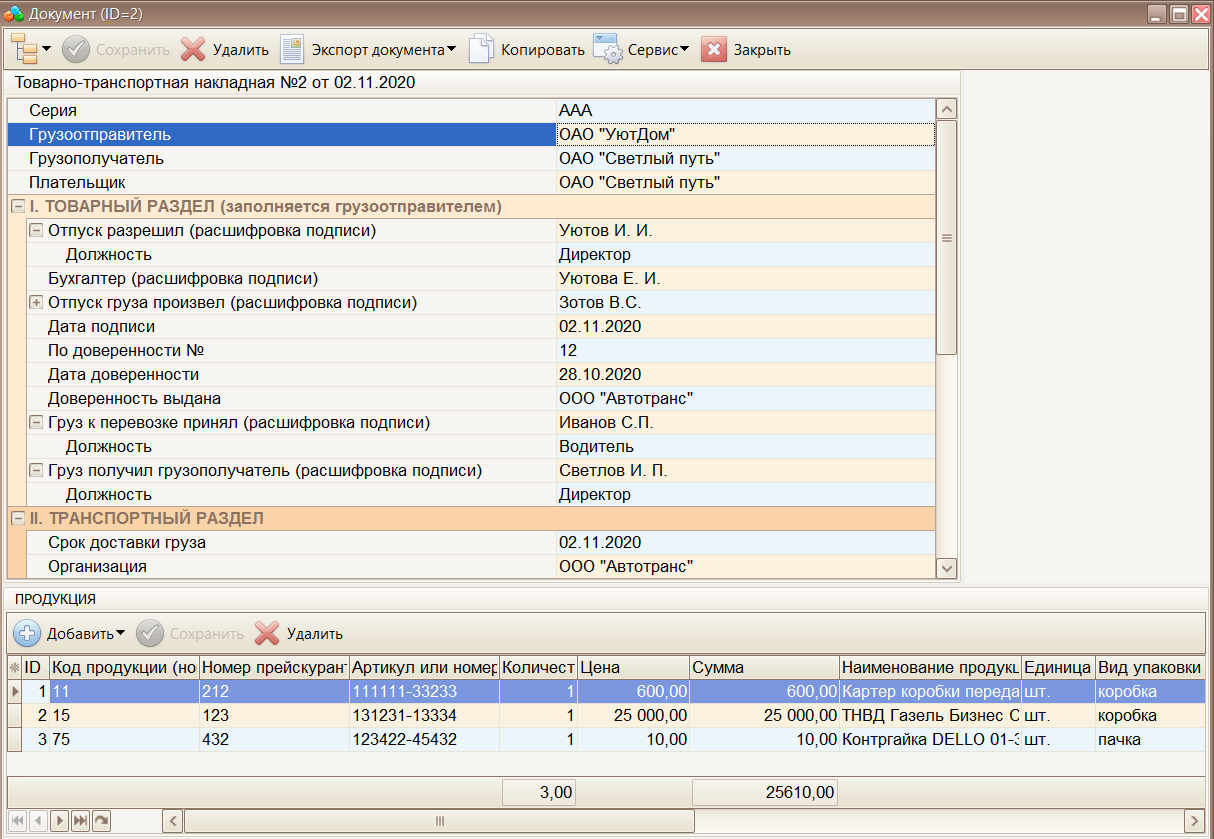Click product name Контргайка DELLO cell
Viewport: 1214px width, 839px height.
click(930, 740)
